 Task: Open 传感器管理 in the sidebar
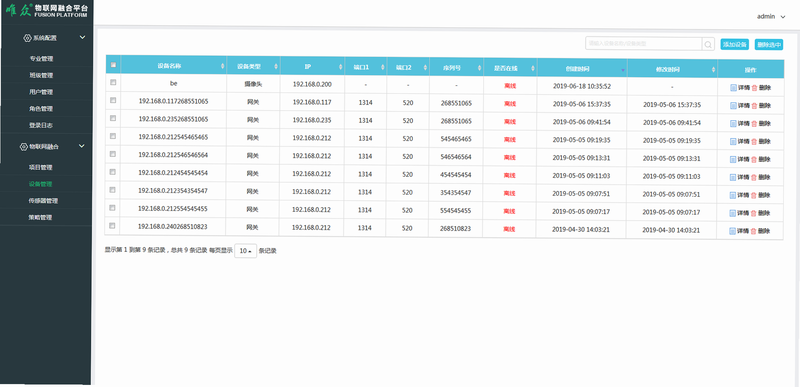43,201
